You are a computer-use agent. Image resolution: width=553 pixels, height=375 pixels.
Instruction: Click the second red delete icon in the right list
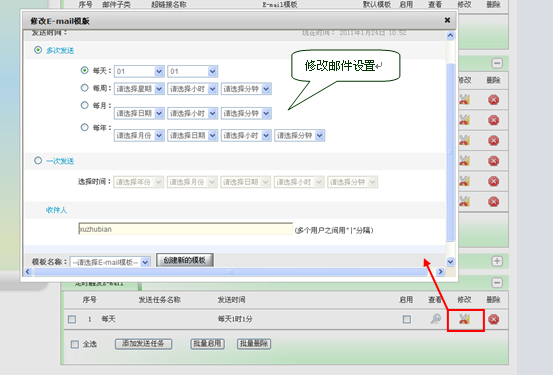click(493, 120)
